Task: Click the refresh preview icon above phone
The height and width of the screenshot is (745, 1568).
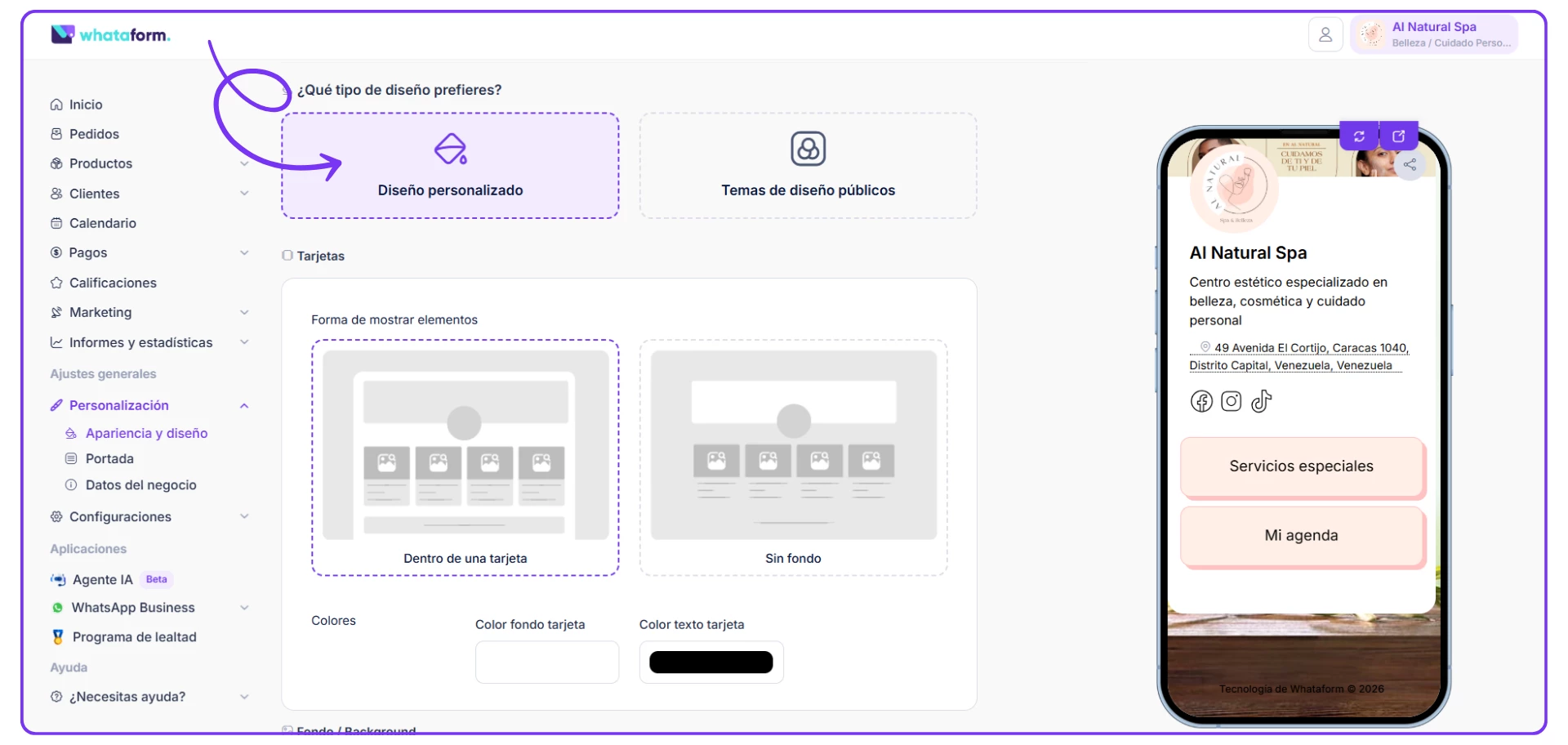Action: pyautogui.click(x=1359, y=136)
